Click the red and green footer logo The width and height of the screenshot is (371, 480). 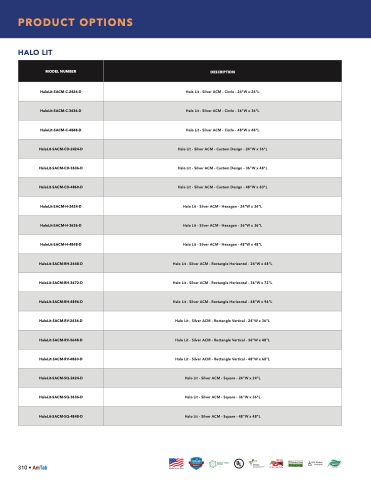[276, 463]
